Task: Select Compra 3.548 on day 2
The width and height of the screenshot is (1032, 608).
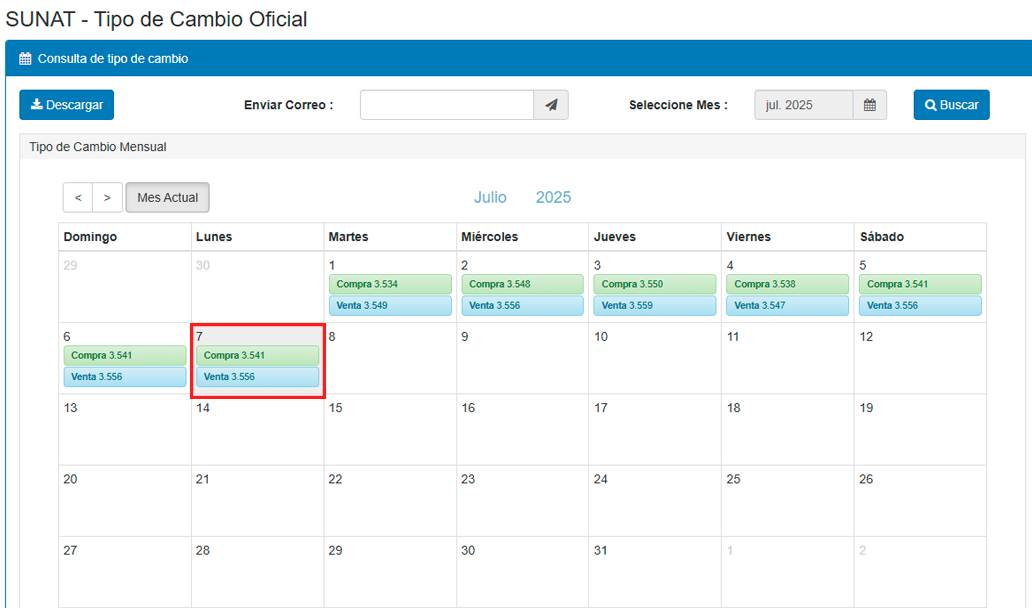Action: (x=523, y=284)
